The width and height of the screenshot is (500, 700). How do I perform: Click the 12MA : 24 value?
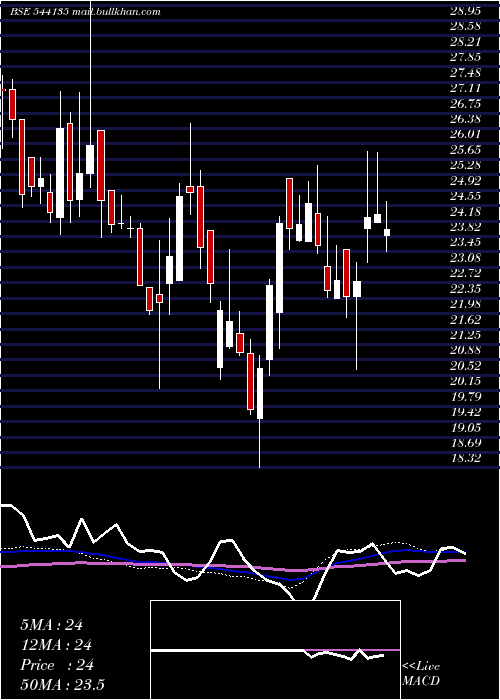click(56, 645)
